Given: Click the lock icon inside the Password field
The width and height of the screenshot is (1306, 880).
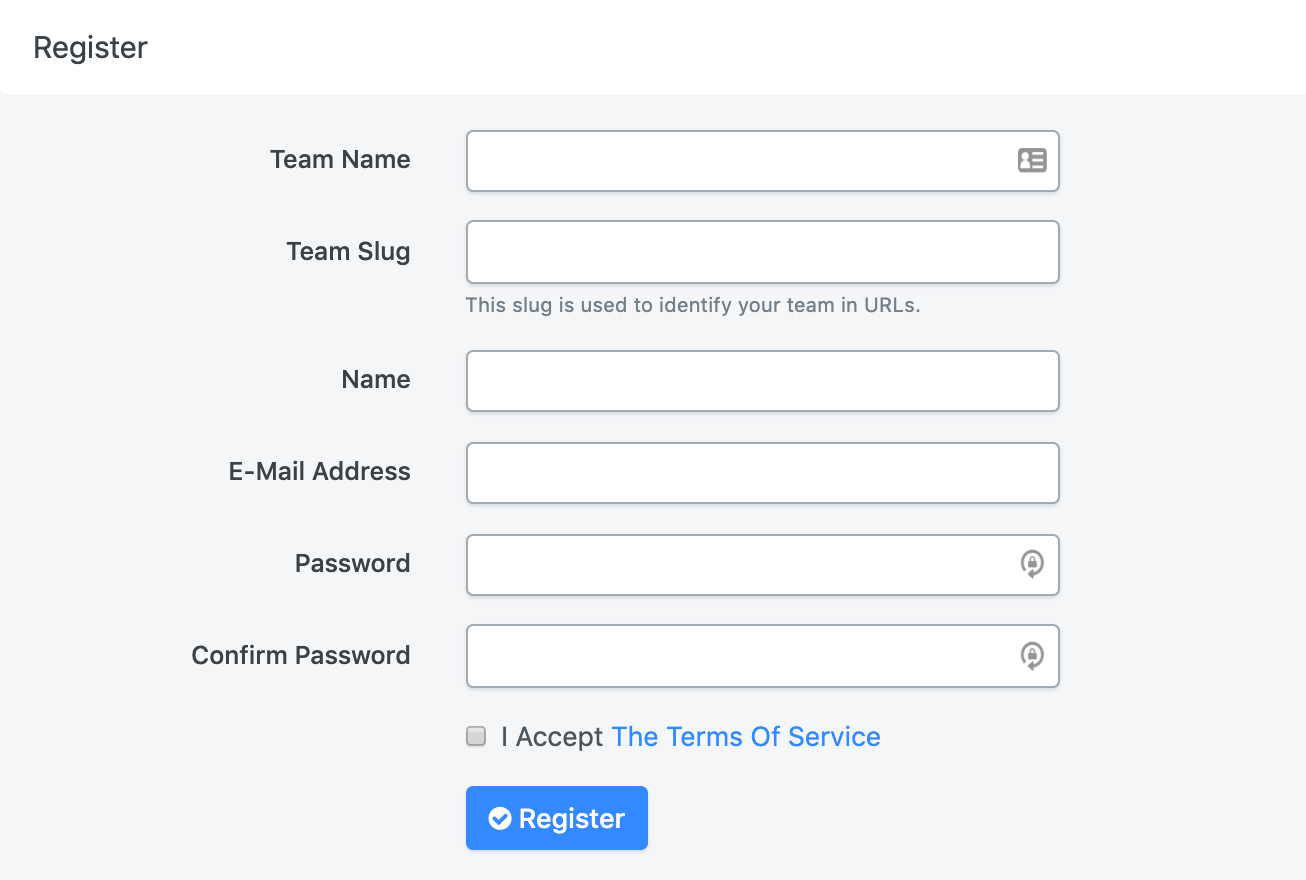Looking at the screenshot, I should click(x=1032, y=564).
